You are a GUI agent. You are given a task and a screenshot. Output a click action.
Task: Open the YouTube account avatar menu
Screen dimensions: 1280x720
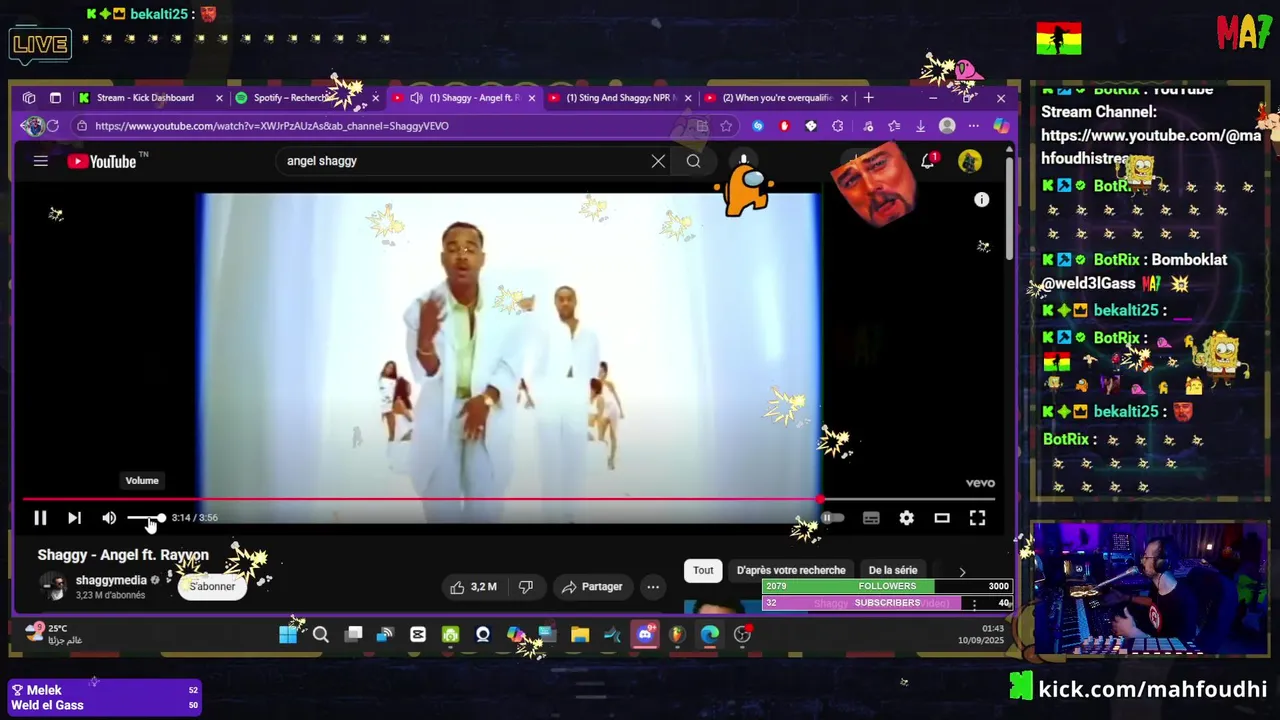point(970,161)
